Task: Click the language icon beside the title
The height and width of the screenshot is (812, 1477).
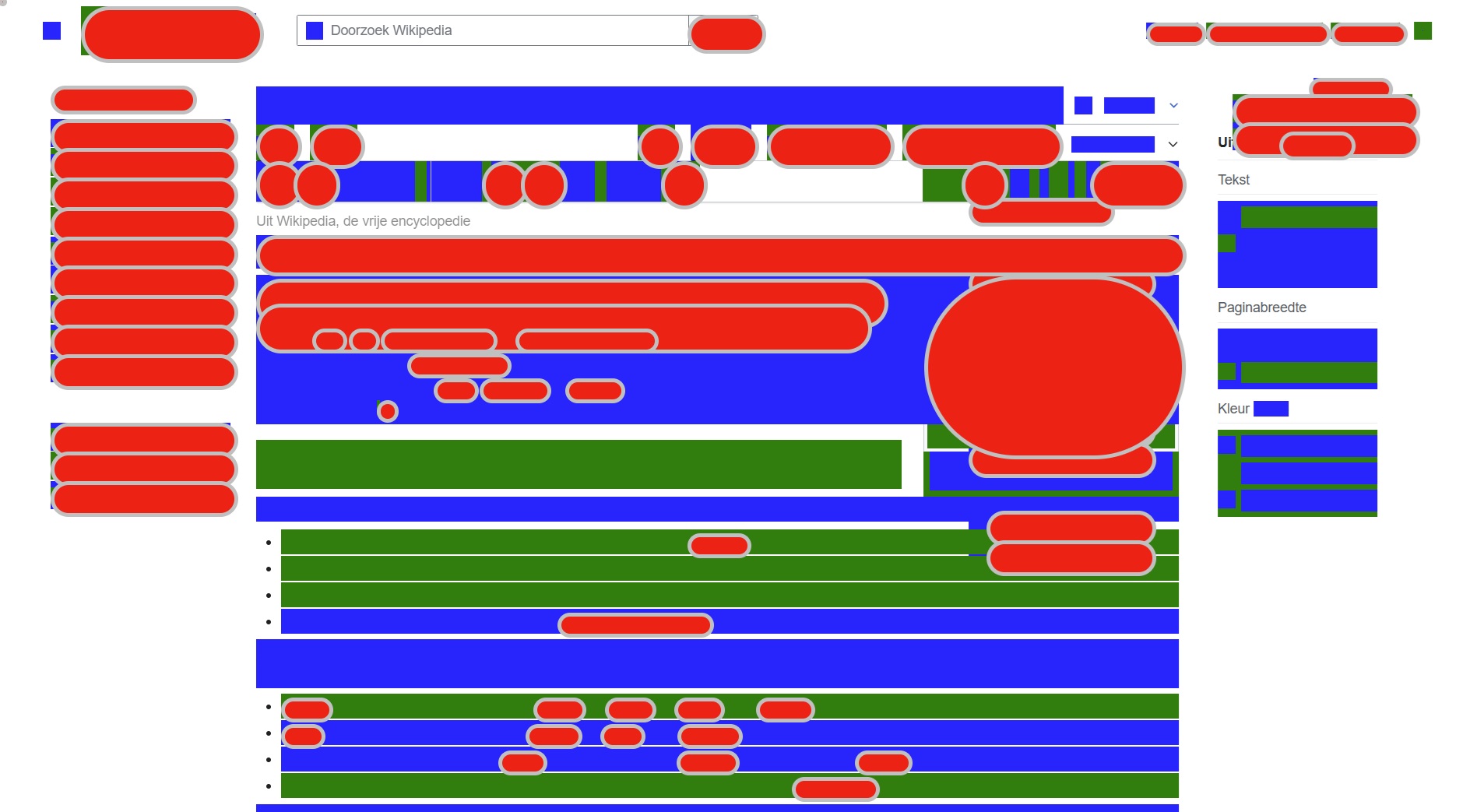Action: click(1083, 105)
